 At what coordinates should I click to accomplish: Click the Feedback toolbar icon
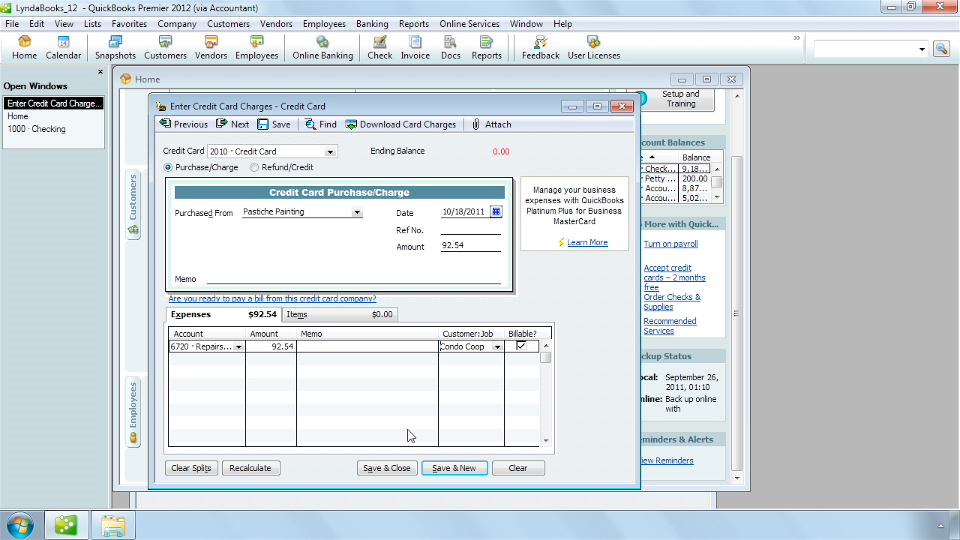click(x=541, y=47)
